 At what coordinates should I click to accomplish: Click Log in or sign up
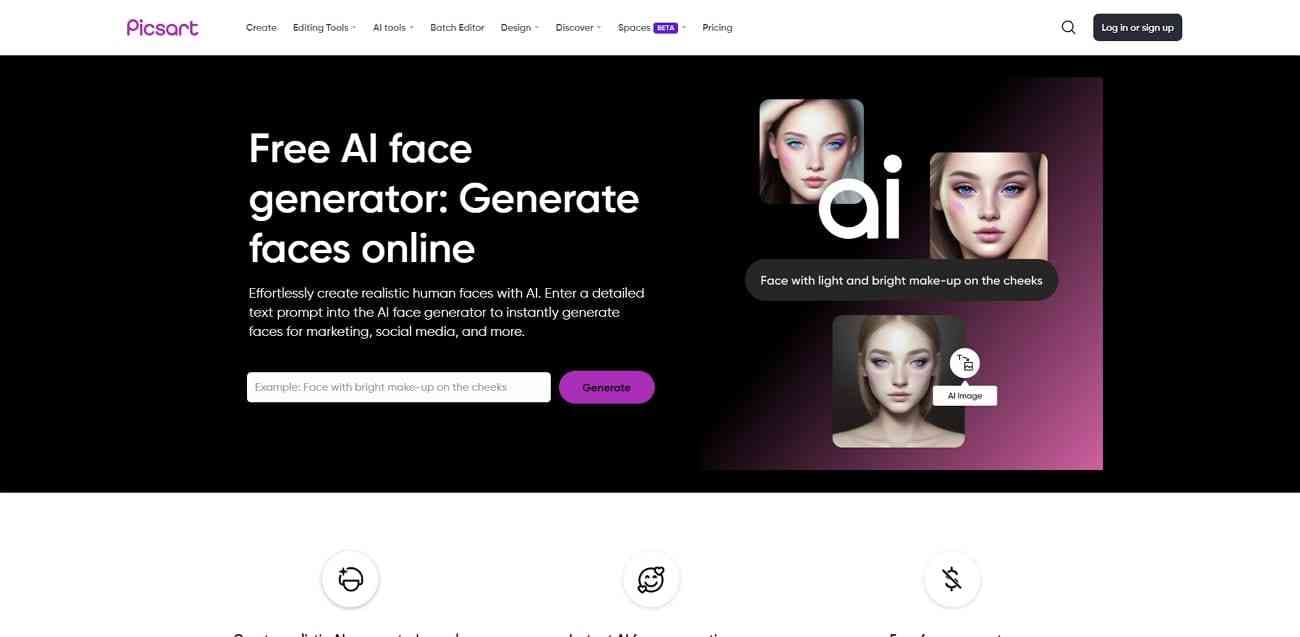pyautogui.click(x=1137, y=28)
